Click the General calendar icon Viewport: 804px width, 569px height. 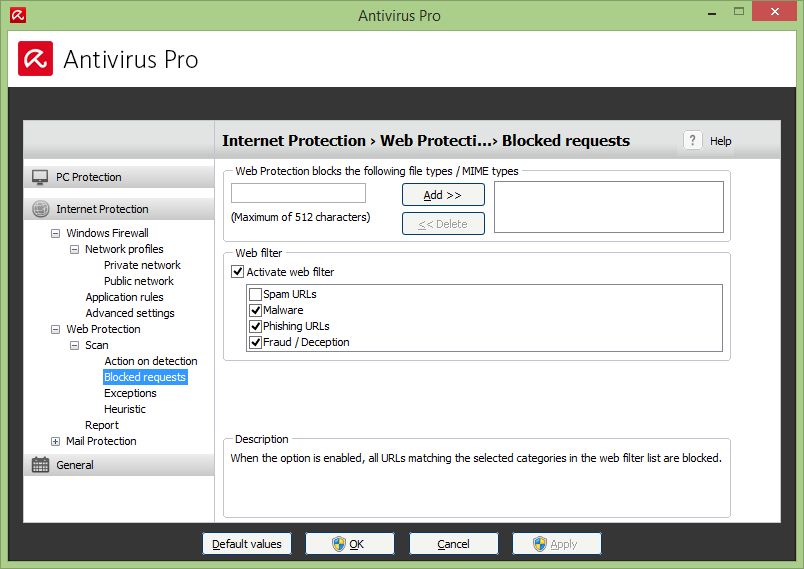pos(41,465)
